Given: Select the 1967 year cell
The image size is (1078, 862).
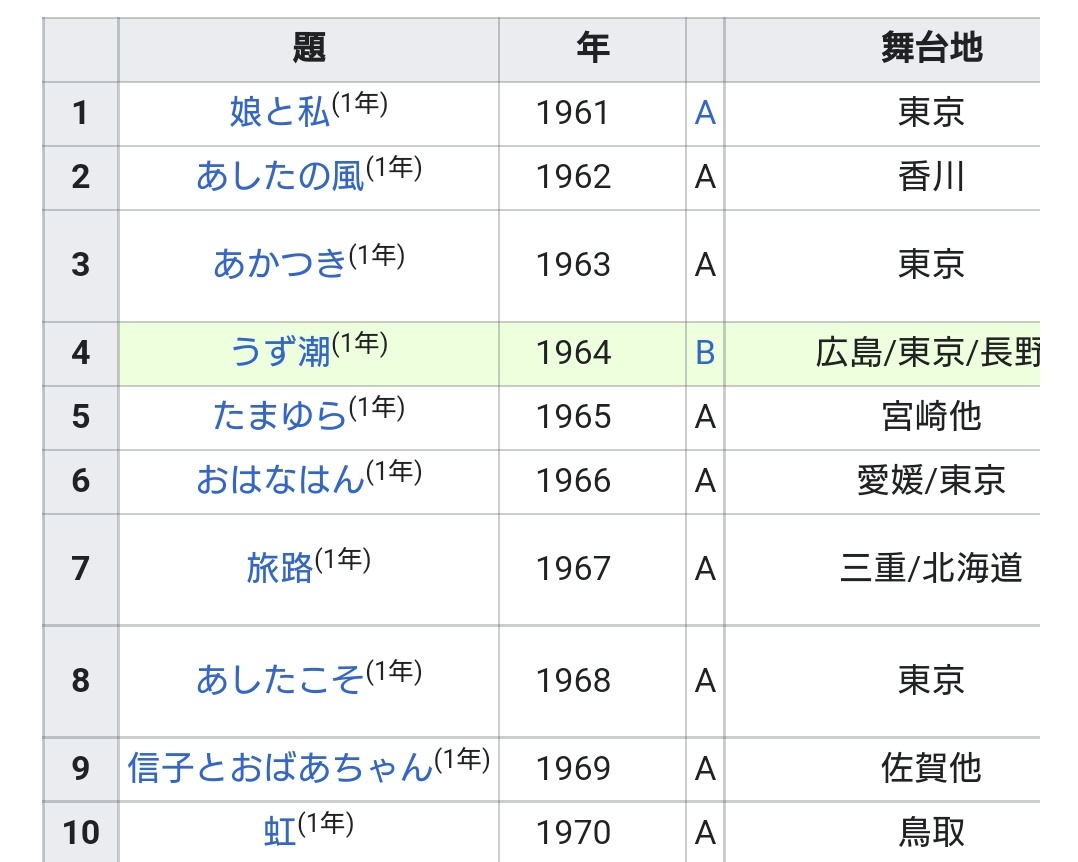Looking at the screenshot, I should (593, 569).
